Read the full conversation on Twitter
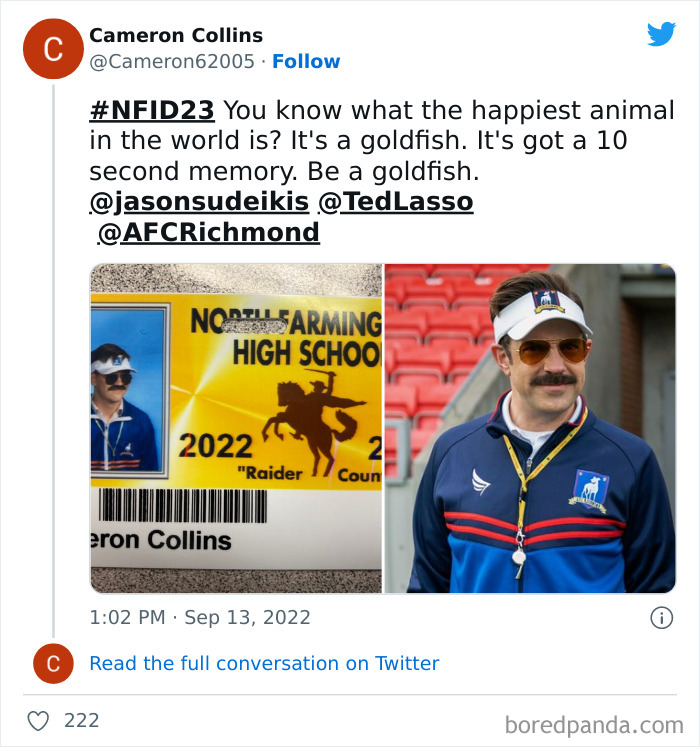The height and width of the screenshot is (747, 700). (264, 663)
